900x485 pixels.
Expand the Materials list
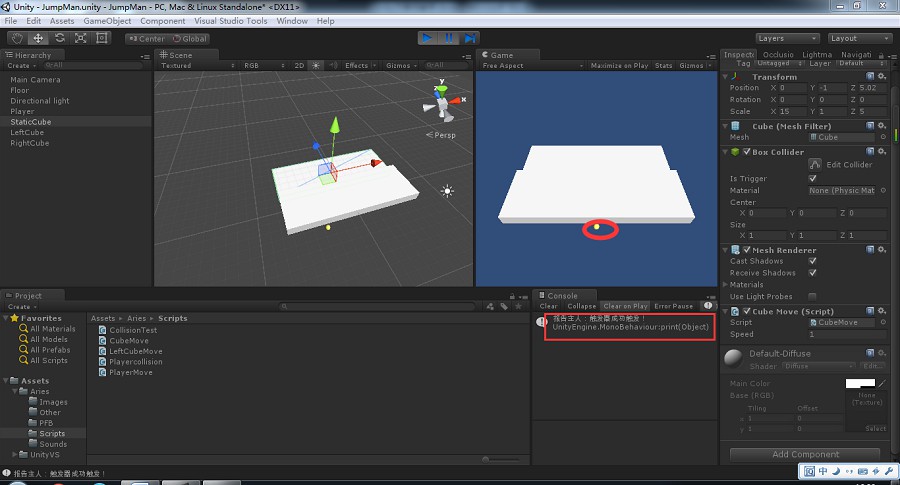coord(726,284)
